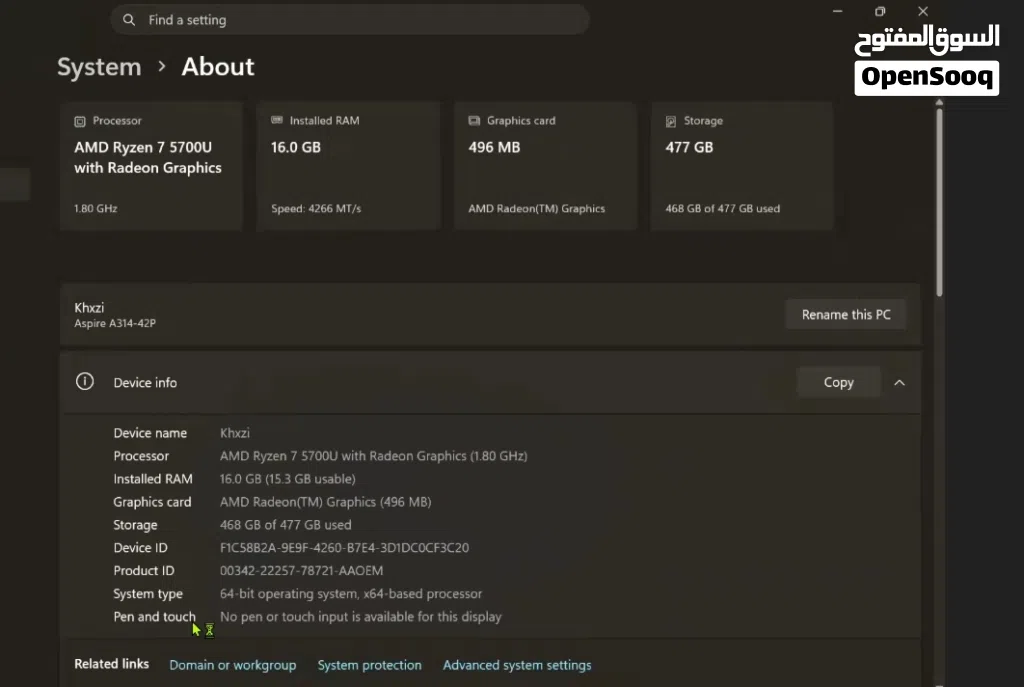
Task: Click Aspire A314-42P model text
Action: click(115, 323)
